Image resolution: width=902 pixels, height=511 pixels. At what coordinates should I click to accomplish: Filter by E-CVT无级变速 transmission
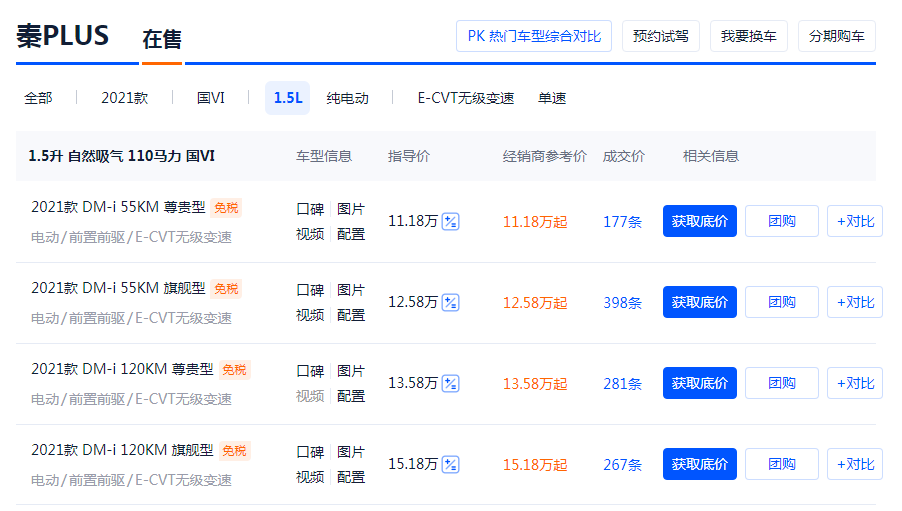point(465,98)
